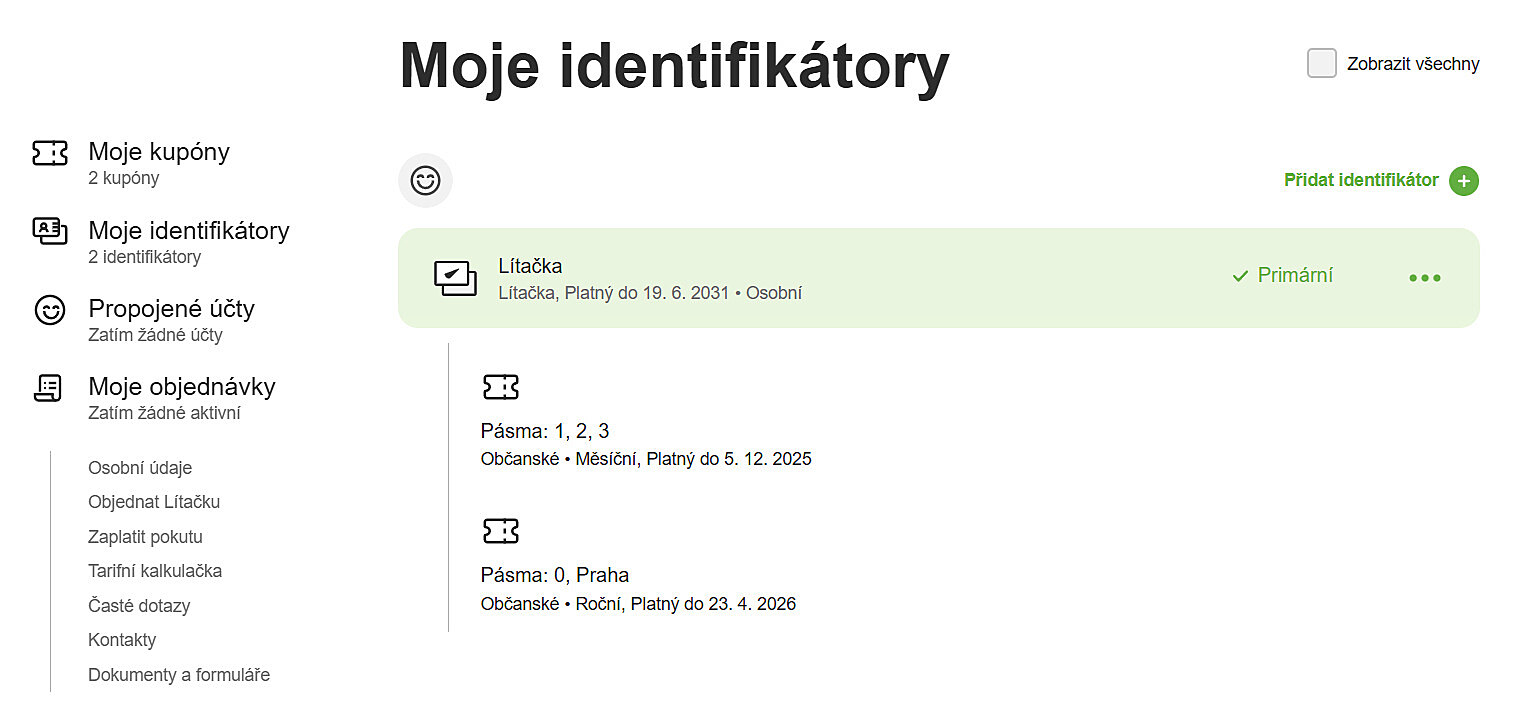The height and width of the screenshot is (709, 1526).
Task: Click the ticket icon for Pásma 0, Praha
Action: (x=501, y=531)
